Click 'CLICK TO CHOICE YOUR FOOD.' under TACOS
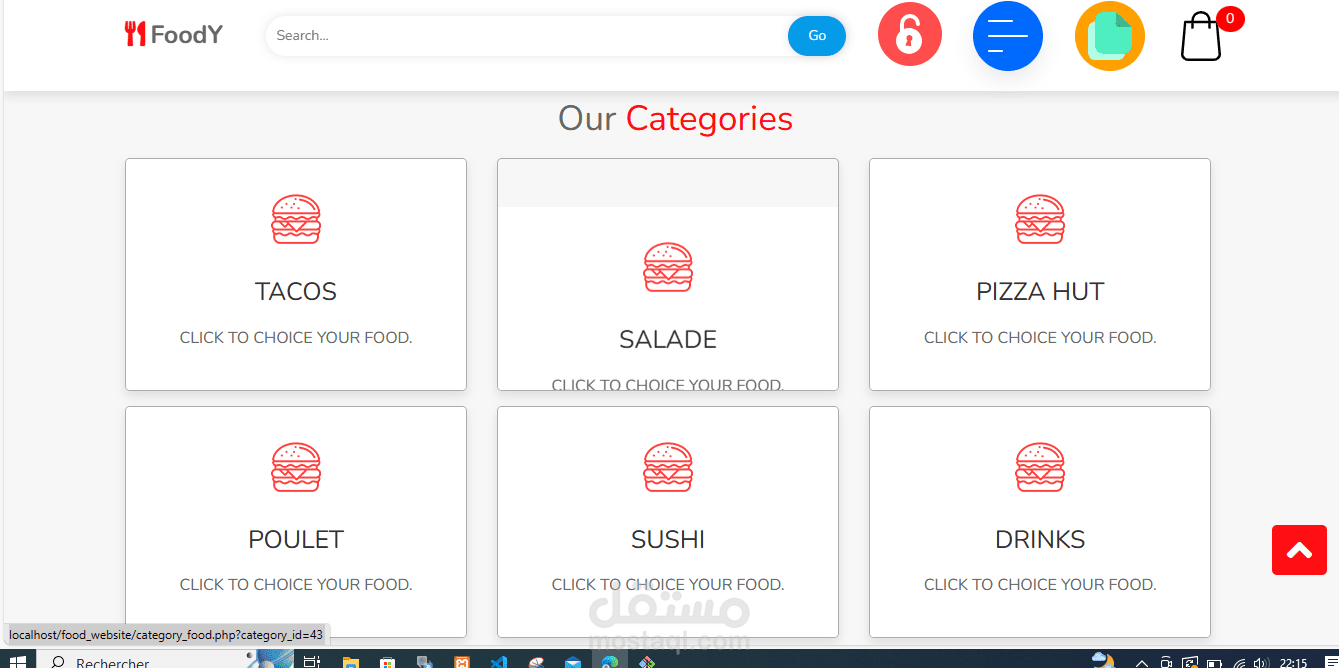Image resolution: width=1339 pixels, height=668 pixels. [x=296, y=338]
